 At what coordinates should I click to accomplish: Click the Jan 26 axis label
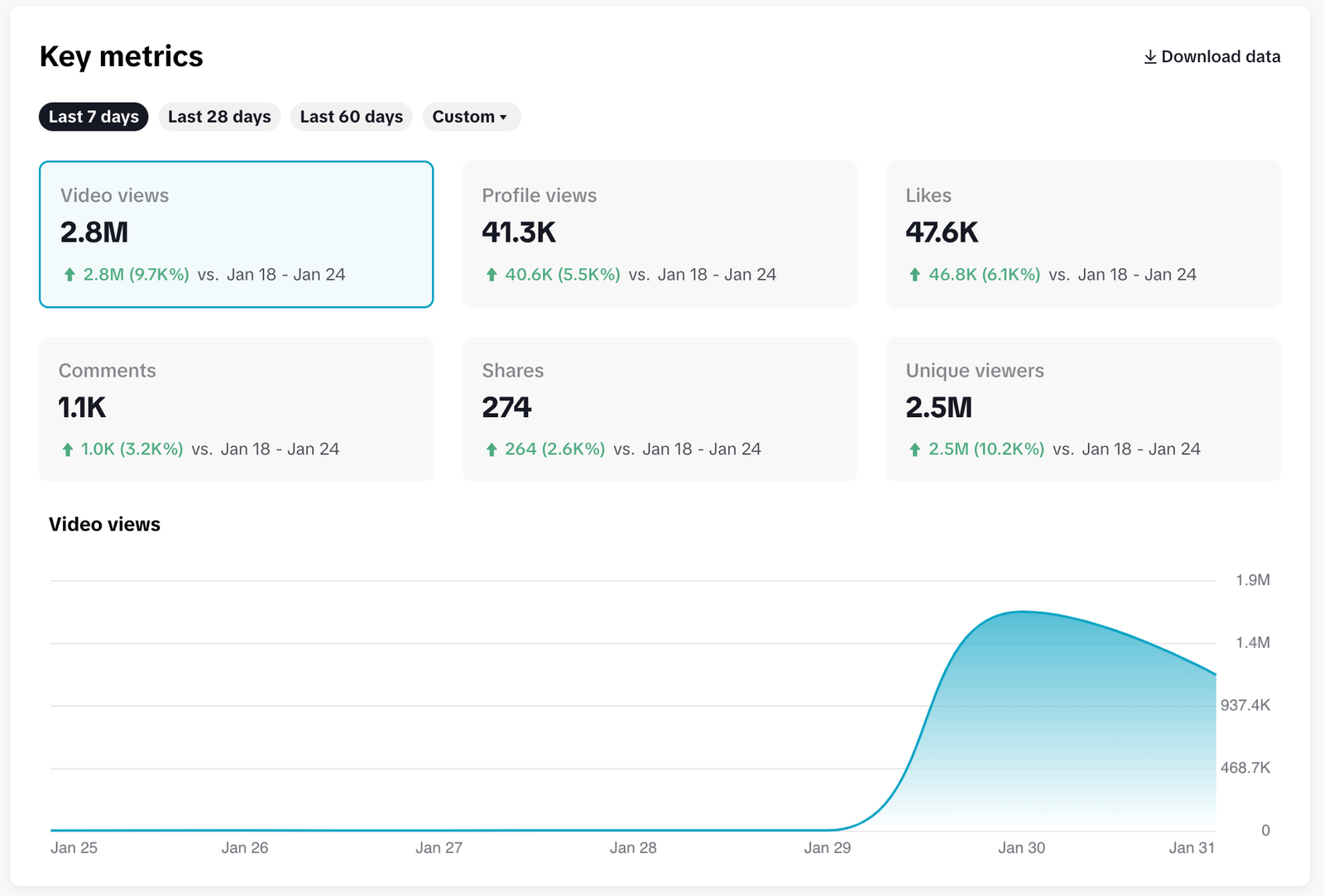[245, 848]
